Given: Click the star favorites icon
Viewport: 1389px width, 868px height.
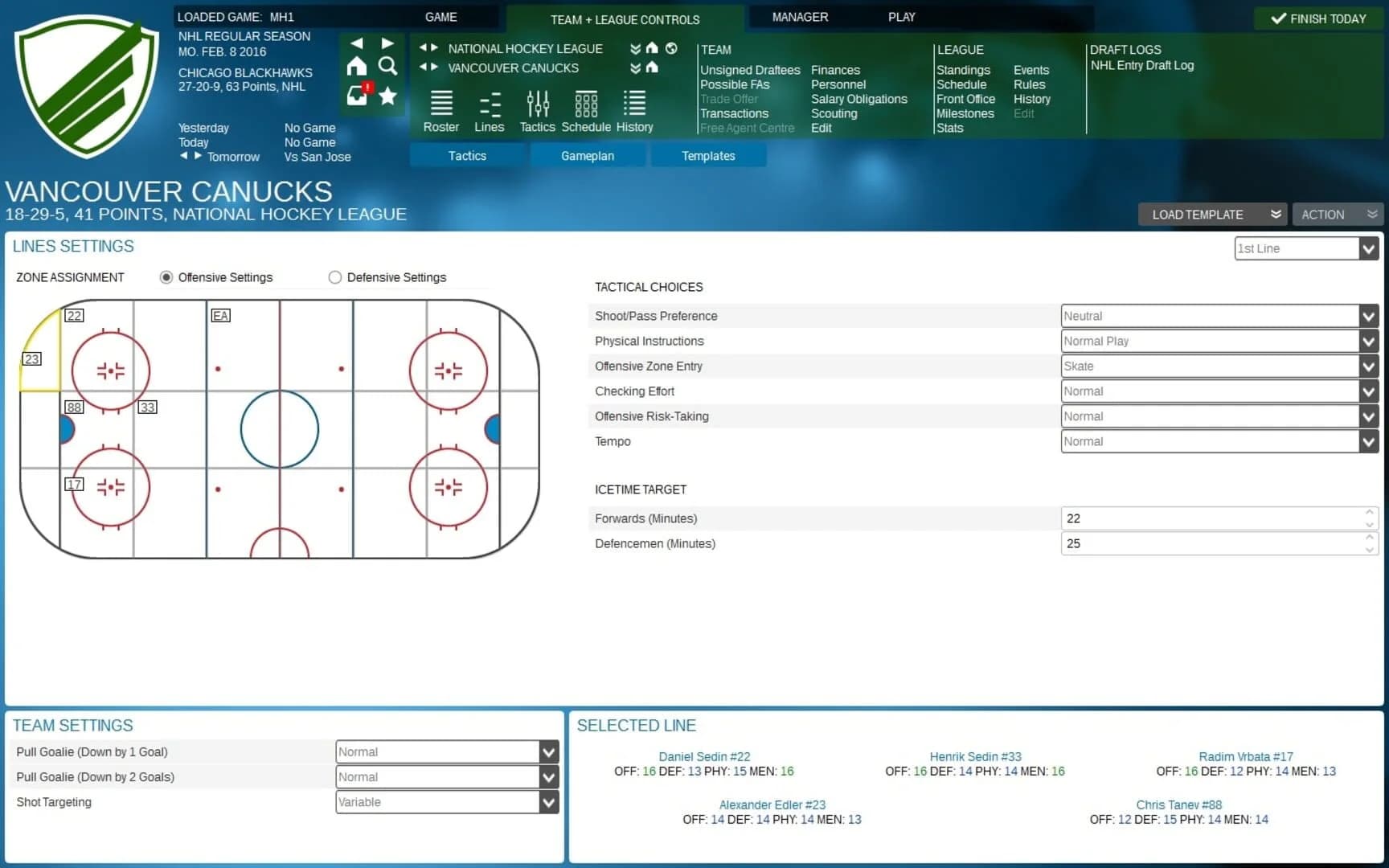Looking at the screenshot, I should click(x=388, y=96).
